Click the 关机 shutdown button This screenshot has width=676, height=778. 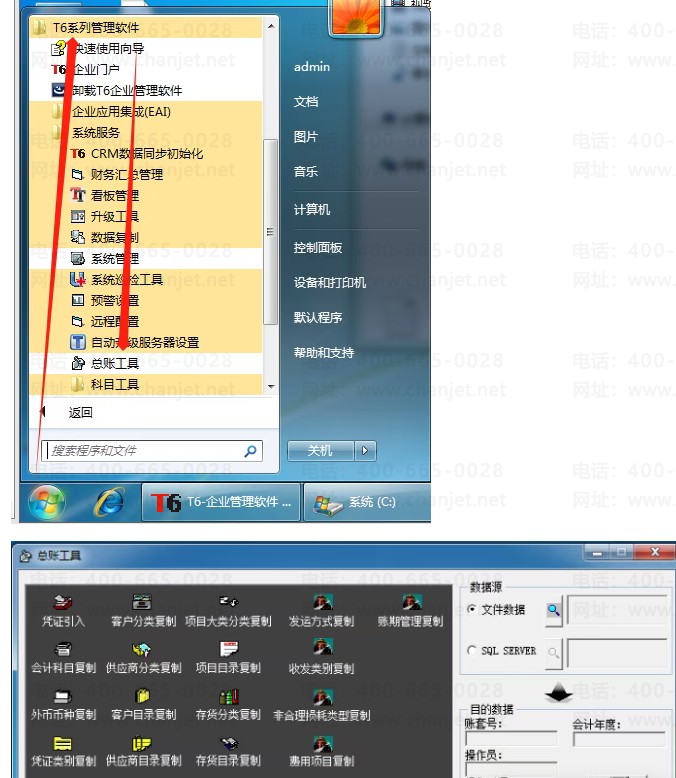click(x=321, y=451)
